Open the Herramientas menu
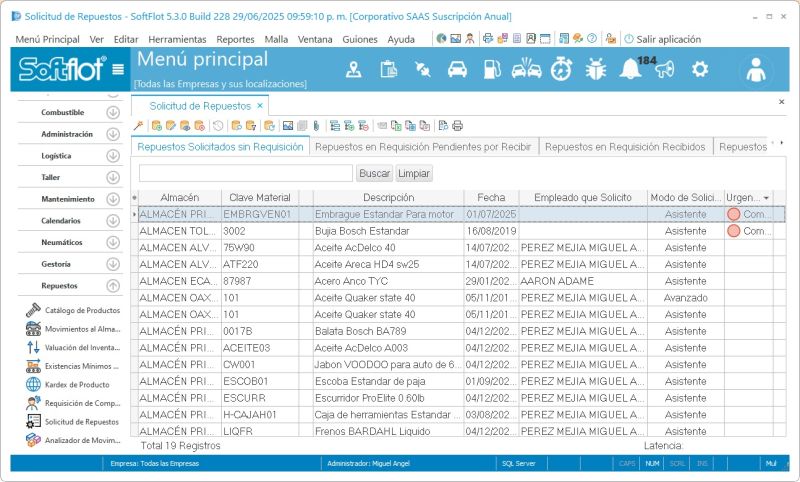 [x=177, y=39]
